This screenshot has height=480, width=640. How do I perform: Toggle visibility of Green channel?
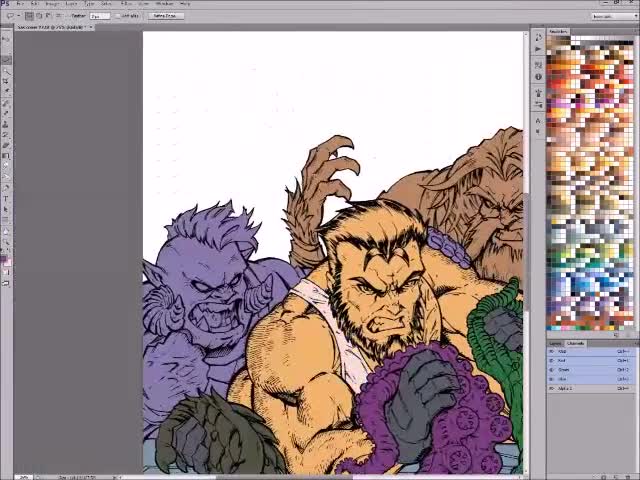[552, 370]
